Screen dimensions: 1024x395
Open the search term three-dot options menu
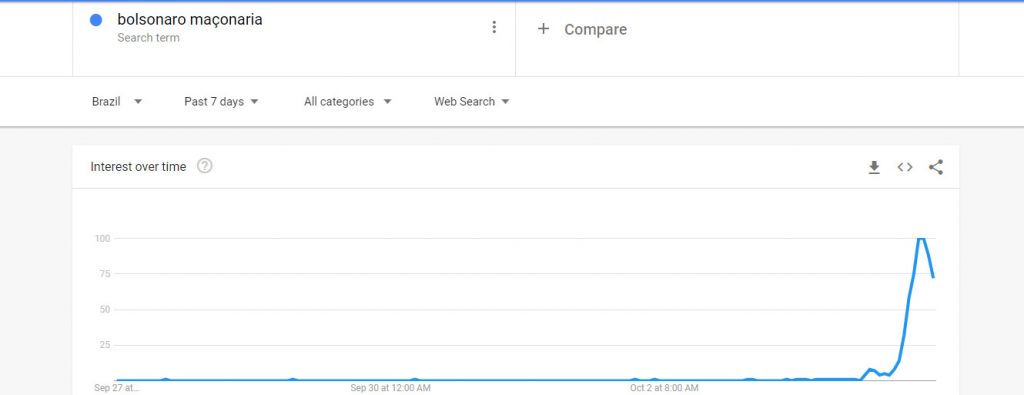coord(494,27)
